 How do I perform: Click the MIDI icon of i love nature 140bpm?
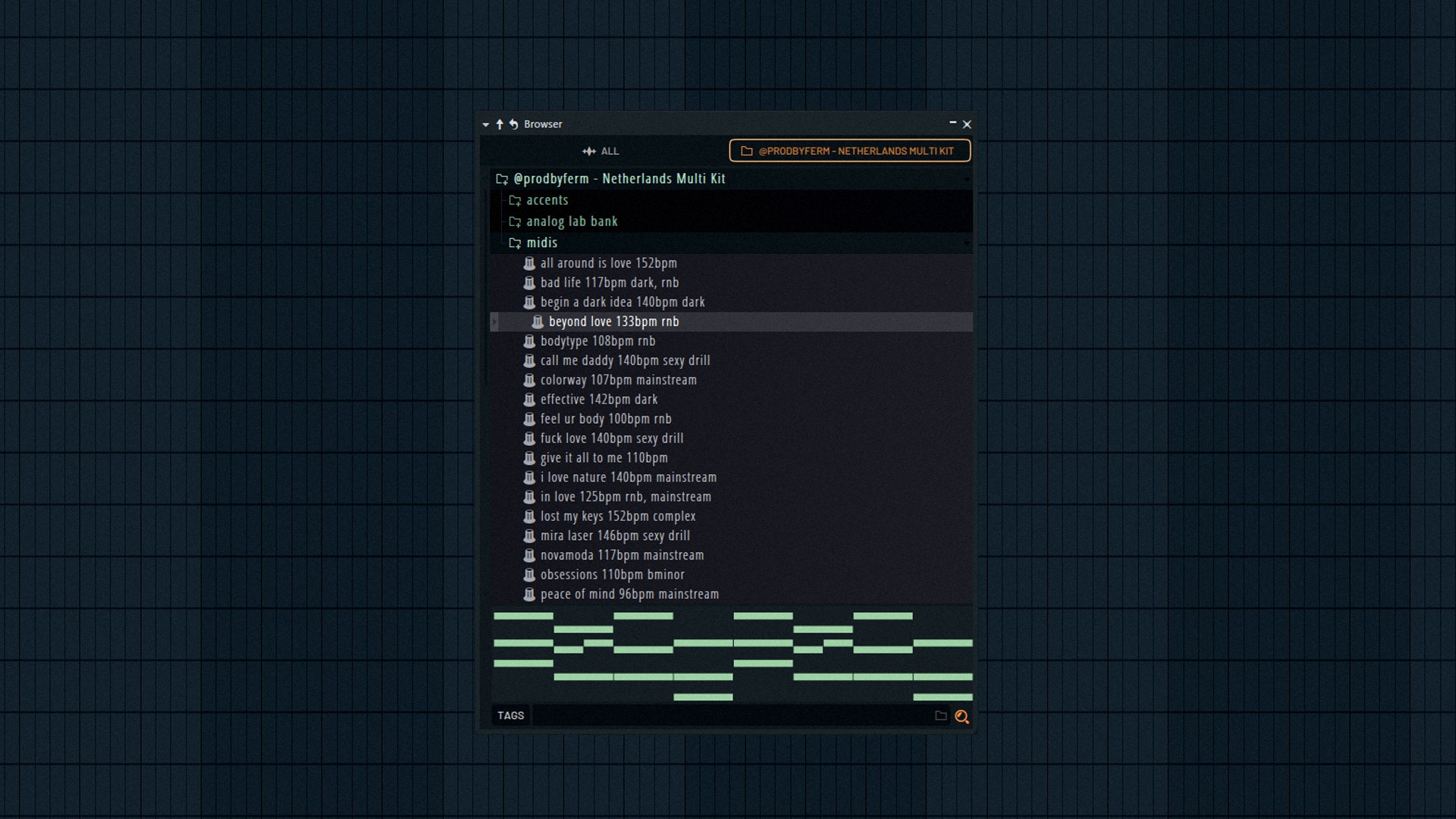point(529,478)
